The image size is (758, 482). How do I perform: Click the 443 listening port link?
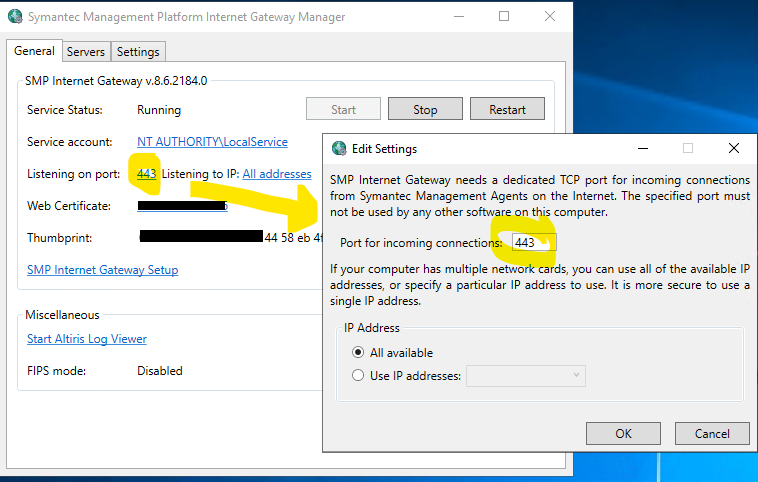pos(146,174)
